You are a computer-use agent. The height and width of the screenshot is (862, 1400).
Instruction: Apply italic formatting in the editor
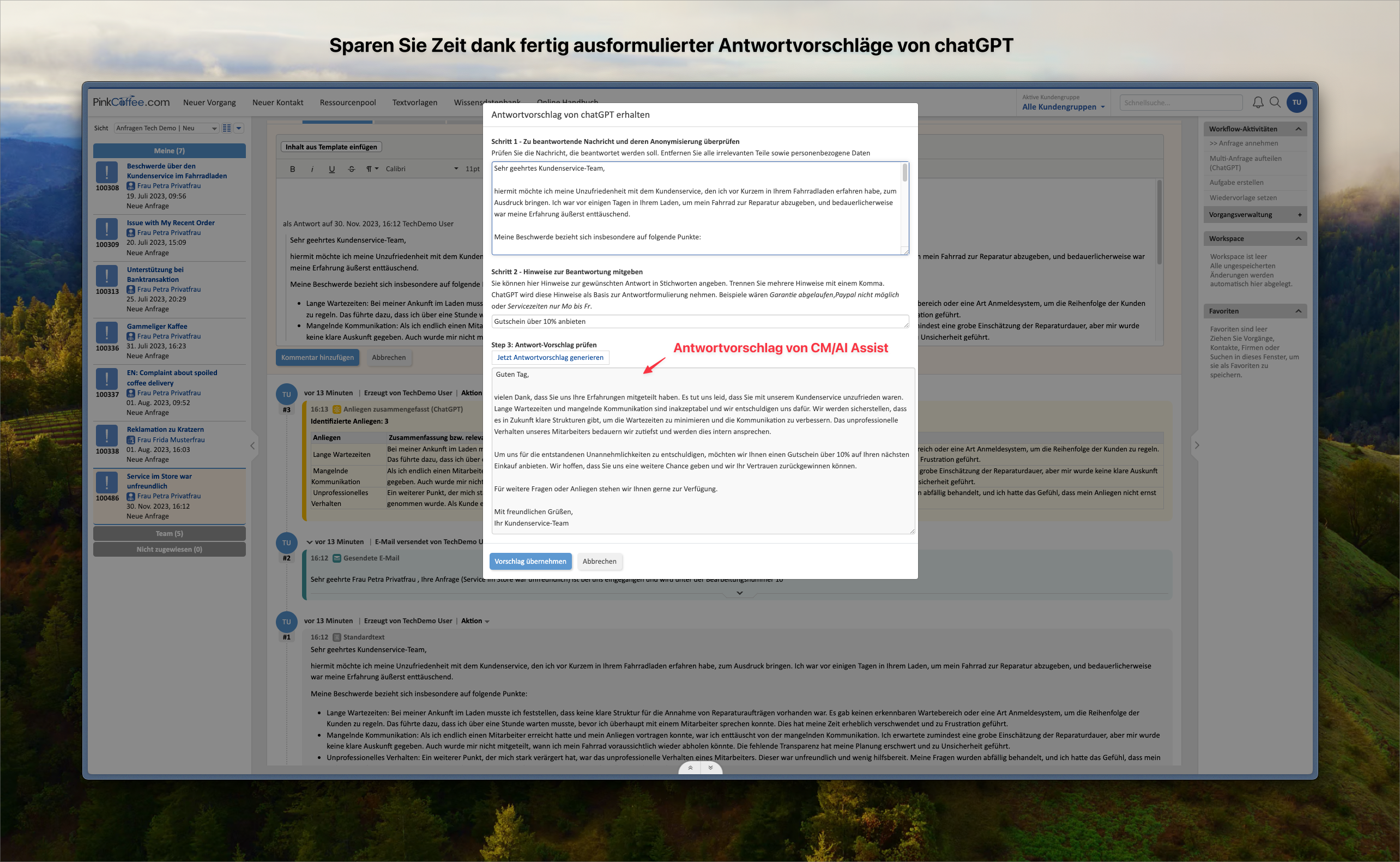pyautogui.click(x=312, y=169)
